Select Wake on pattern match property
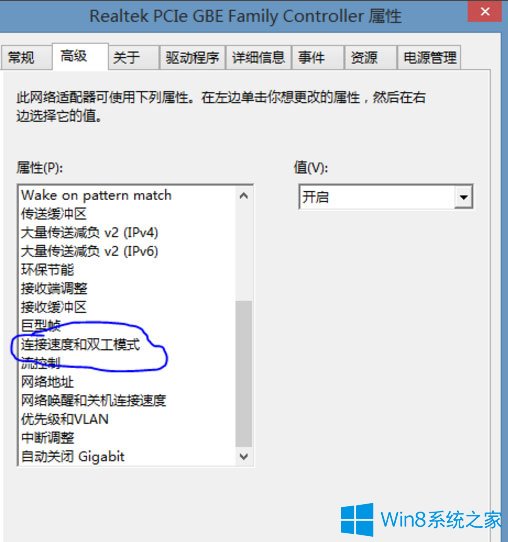Screen dimensions: 508x542 (x=96, y=195)
